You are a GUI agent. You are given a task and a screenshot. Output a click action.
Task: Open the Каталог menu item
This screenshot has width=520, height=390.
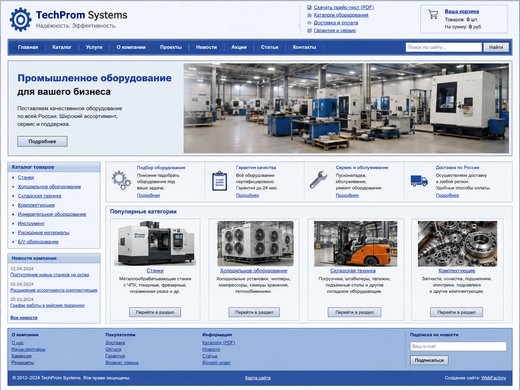click(x=62, y=47)
